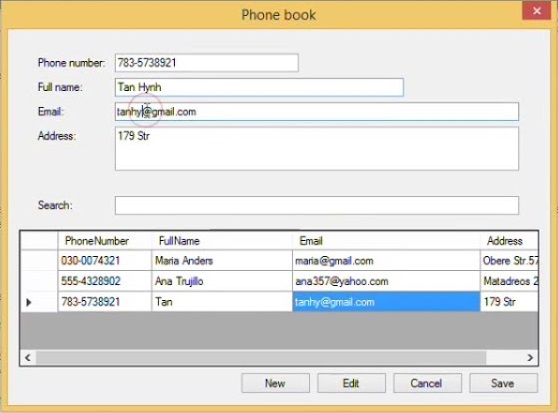Cancel the current edit
Viewport: 558px width, 413px height.
tap(427, 383)
